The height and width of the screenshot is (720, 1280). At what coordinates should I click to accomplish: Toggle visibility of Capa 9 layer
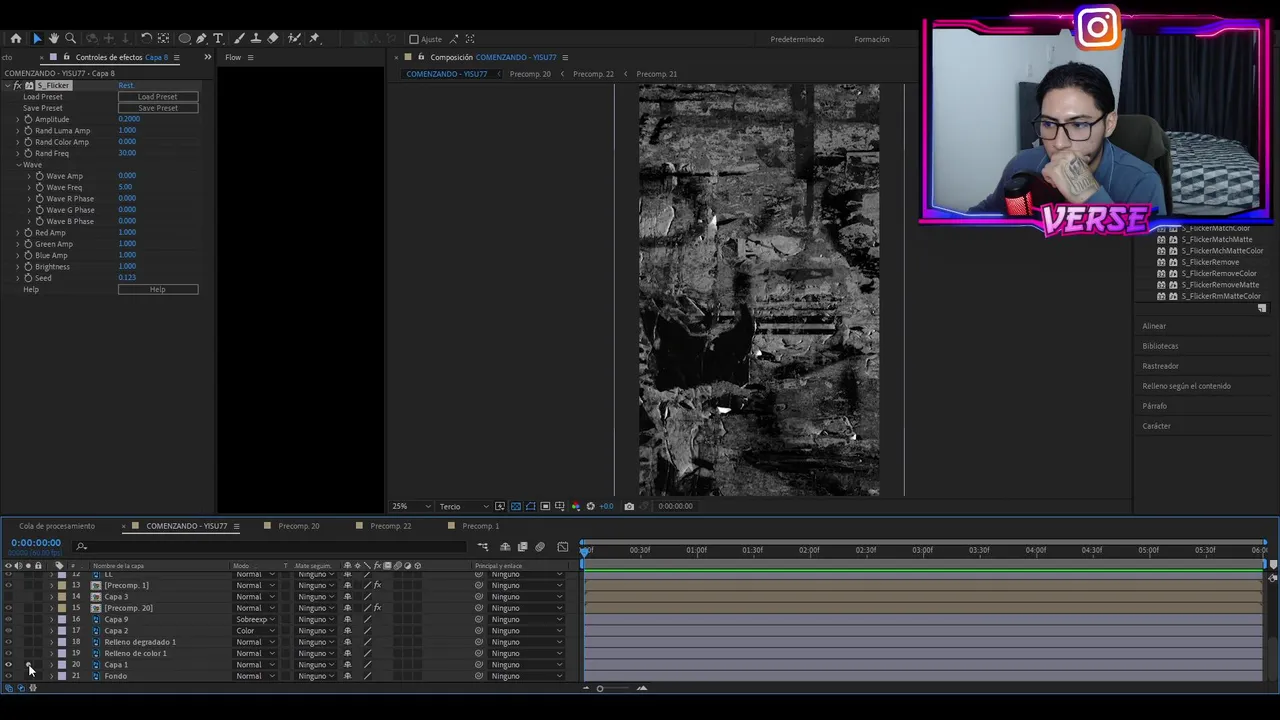click(9, 620)
